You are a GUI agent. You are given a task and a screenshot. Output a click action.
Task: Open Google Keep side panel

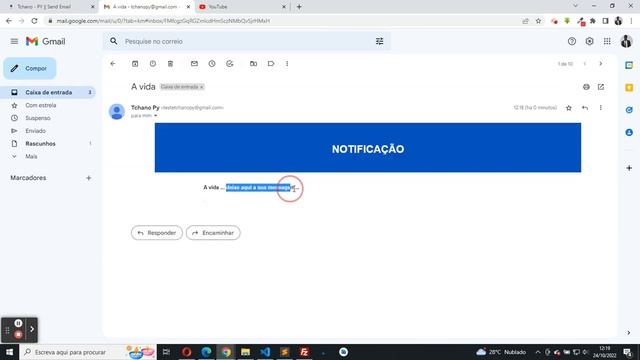pos(629,88)
